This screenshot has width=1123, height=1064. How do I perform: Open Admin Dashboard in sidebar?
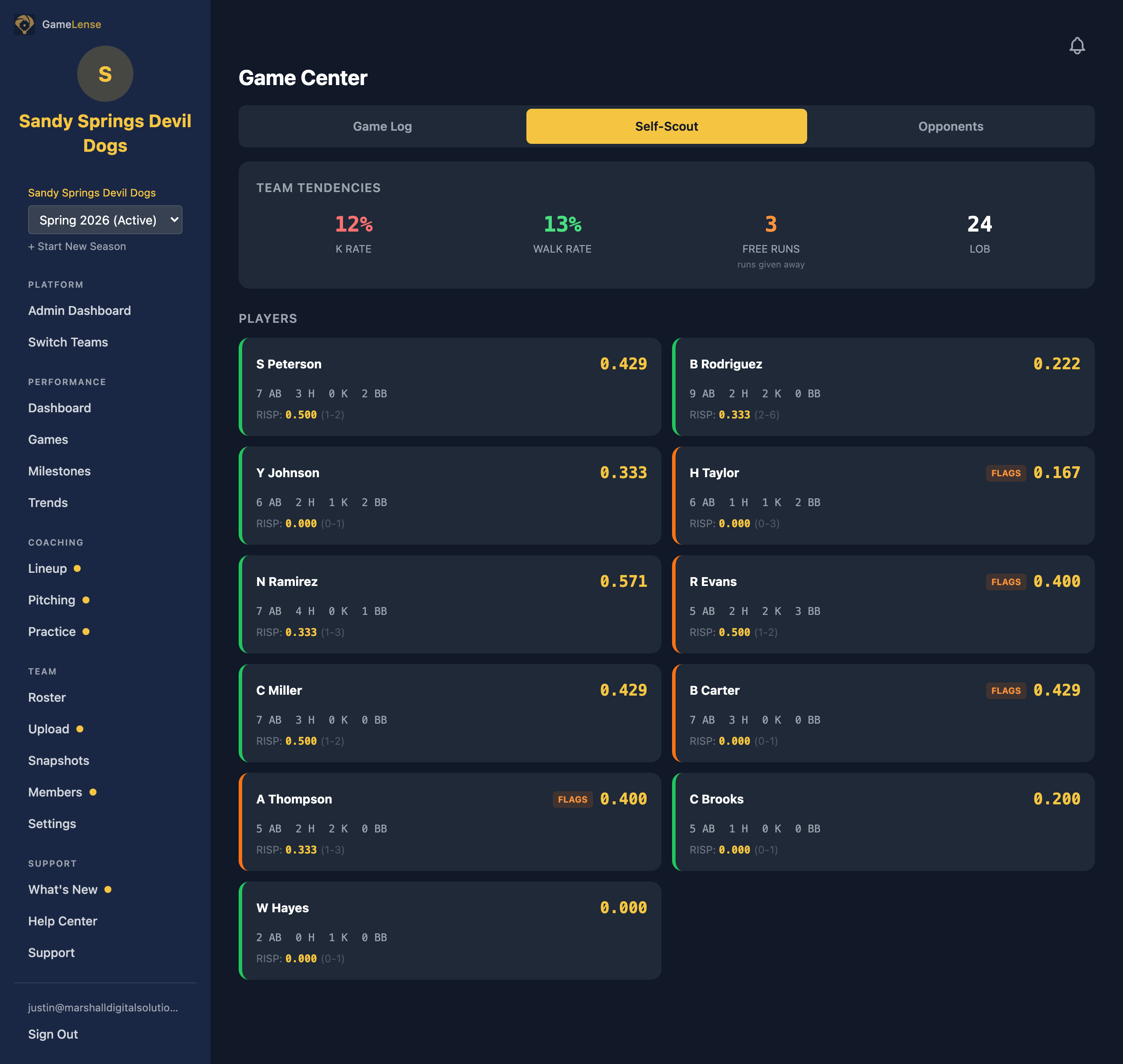(79, 311)
